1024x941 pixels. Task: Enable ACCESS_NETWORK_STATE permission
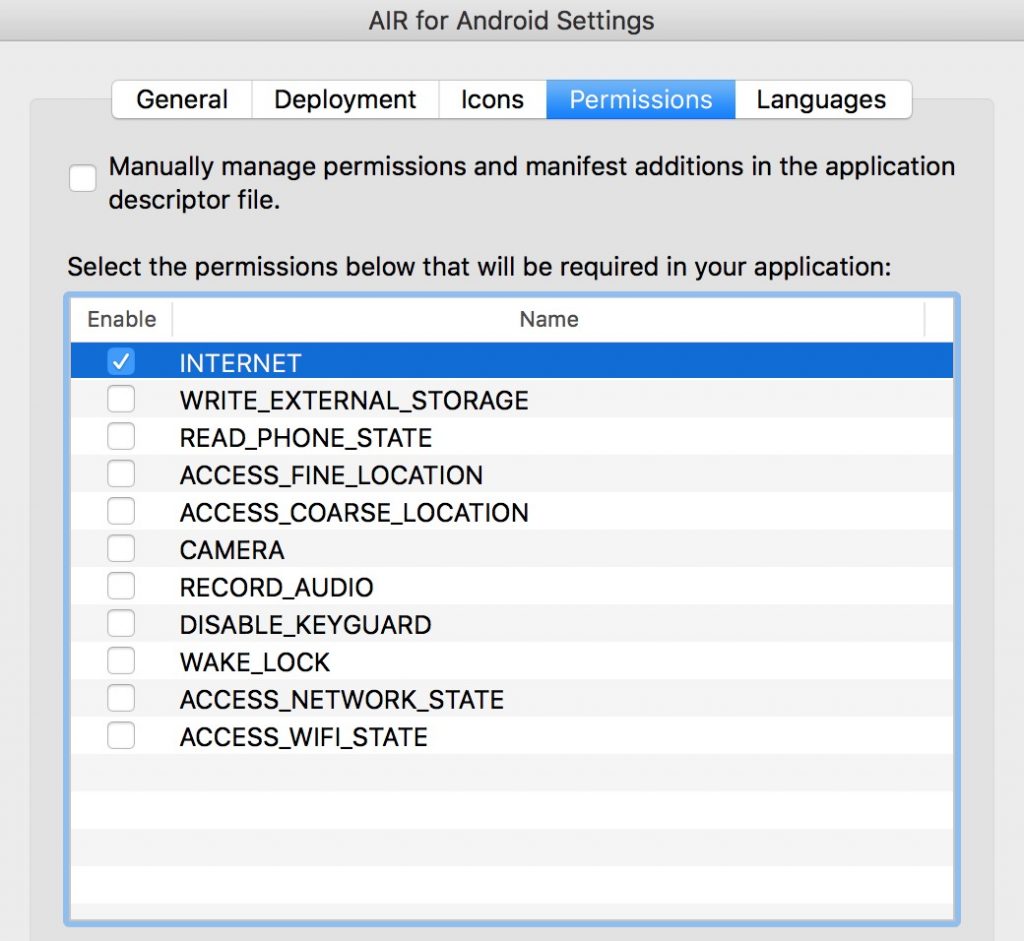point(121,698)
